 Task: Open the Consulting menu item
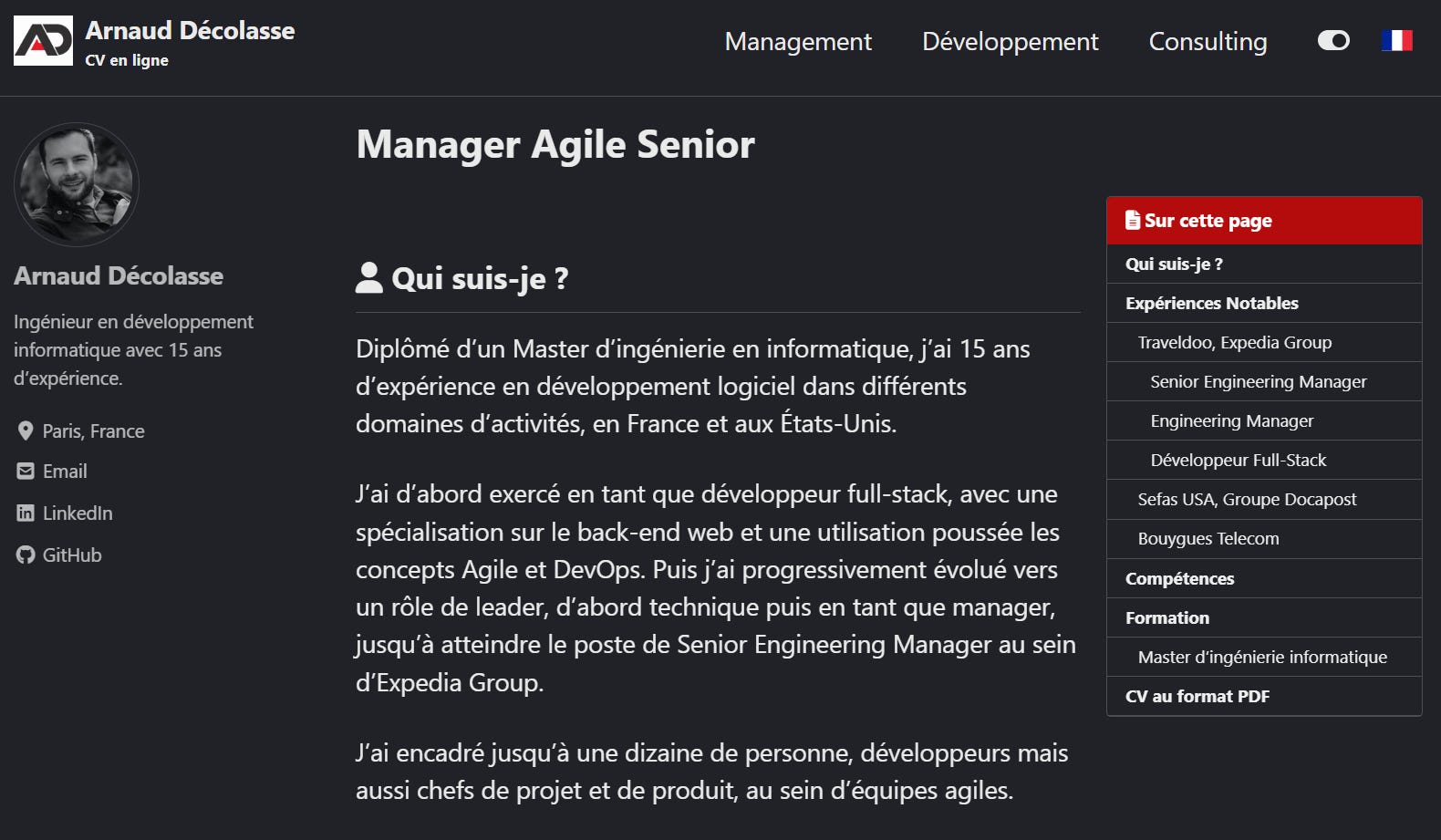[x=1208, y=42]
